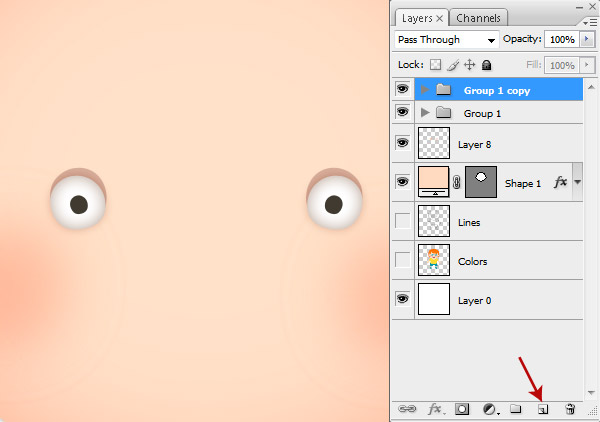
Task: Open the layer style fx menu at bottom
Action: coord(435,409)
